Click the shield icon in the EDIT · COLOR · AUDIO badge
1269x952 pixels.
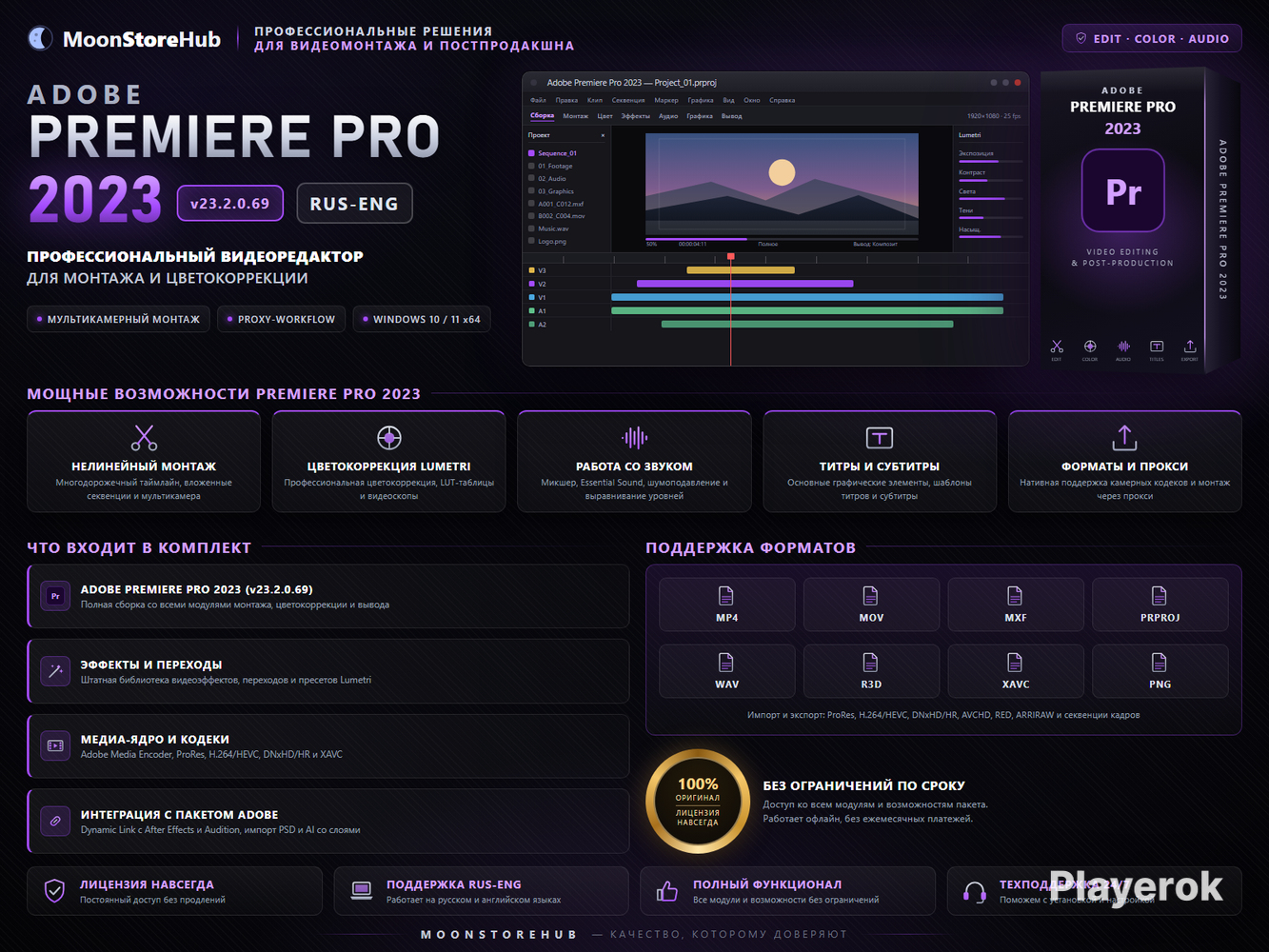[1081, 38]
